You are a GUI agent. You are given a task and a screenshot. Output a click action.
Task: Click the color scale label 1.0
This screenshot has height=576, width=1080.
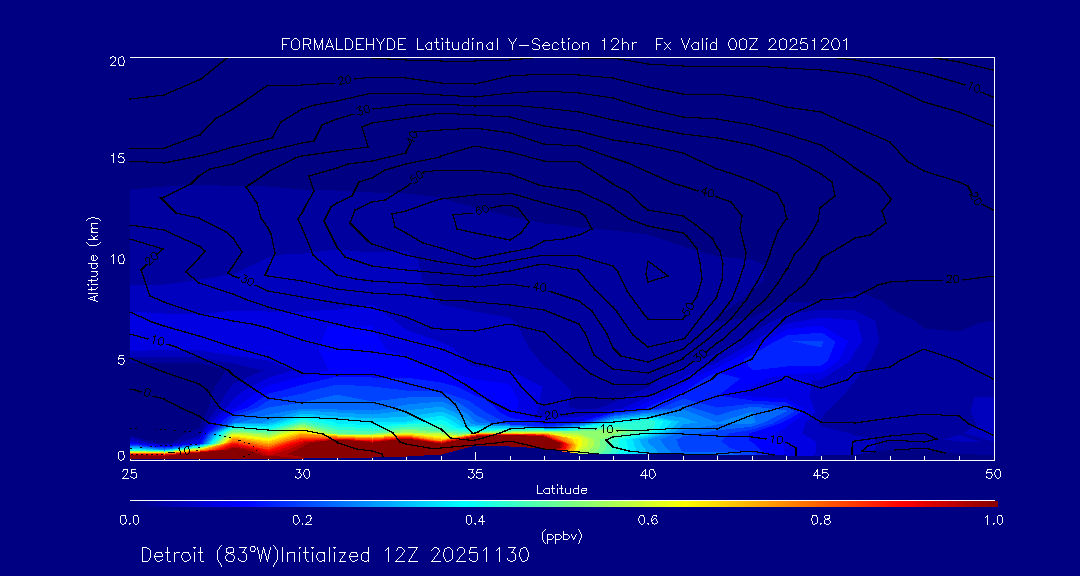tap(993, 520)
